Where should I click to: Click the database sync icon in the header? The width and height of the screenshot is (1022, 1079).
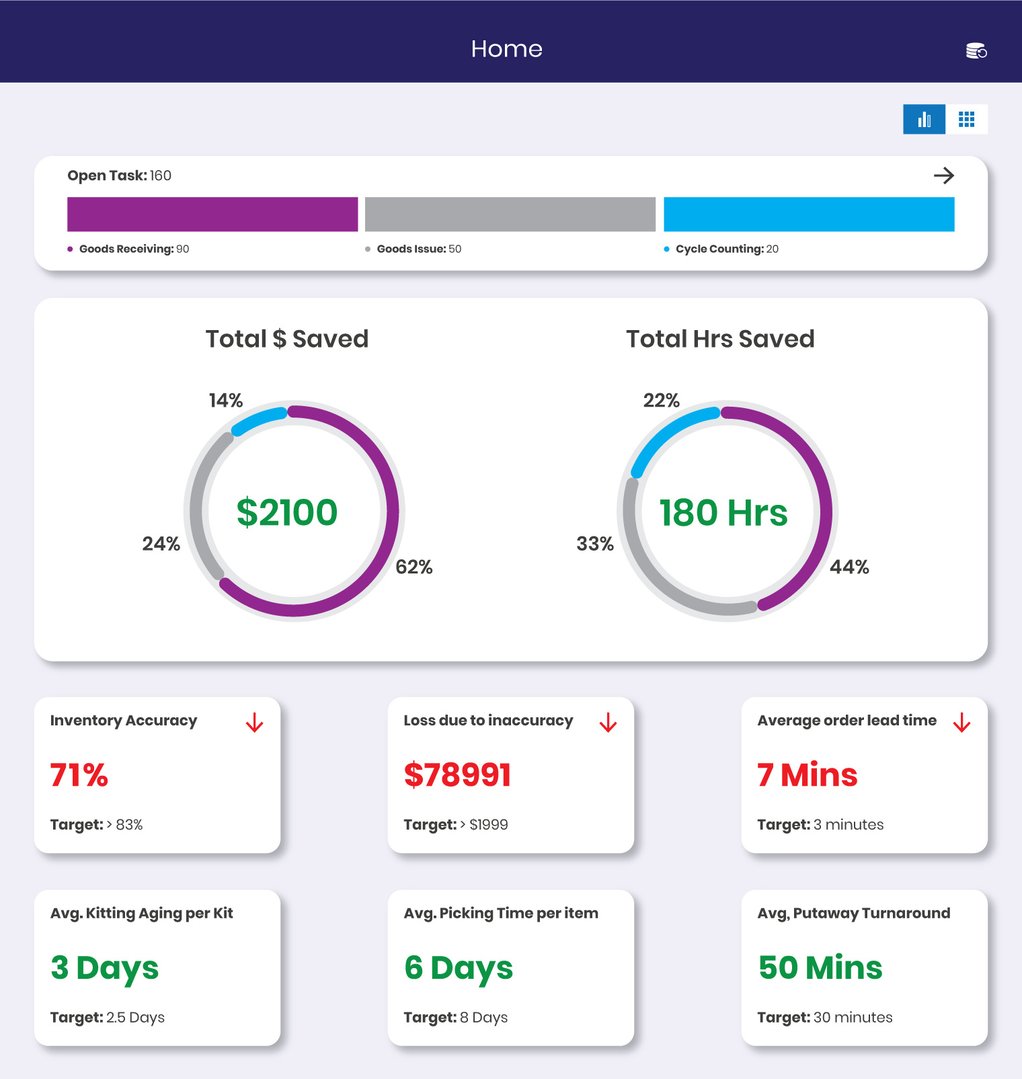[x=975, y=49]
